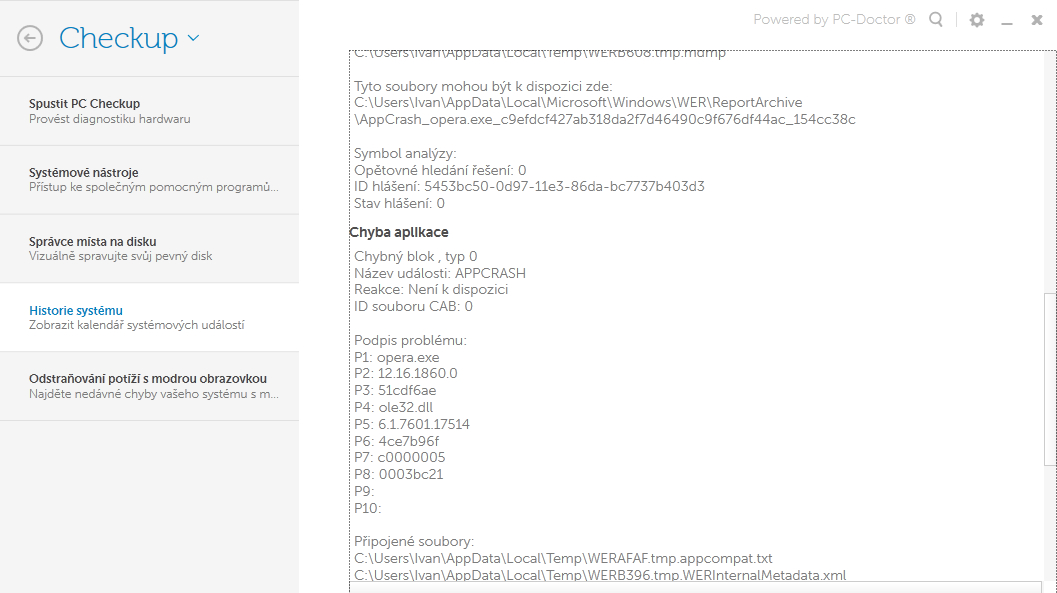Minimize the PC-Doctor window
The width and height of the screenshot is (1057, 593).
pyautogui.click(x=1007, y=20)
